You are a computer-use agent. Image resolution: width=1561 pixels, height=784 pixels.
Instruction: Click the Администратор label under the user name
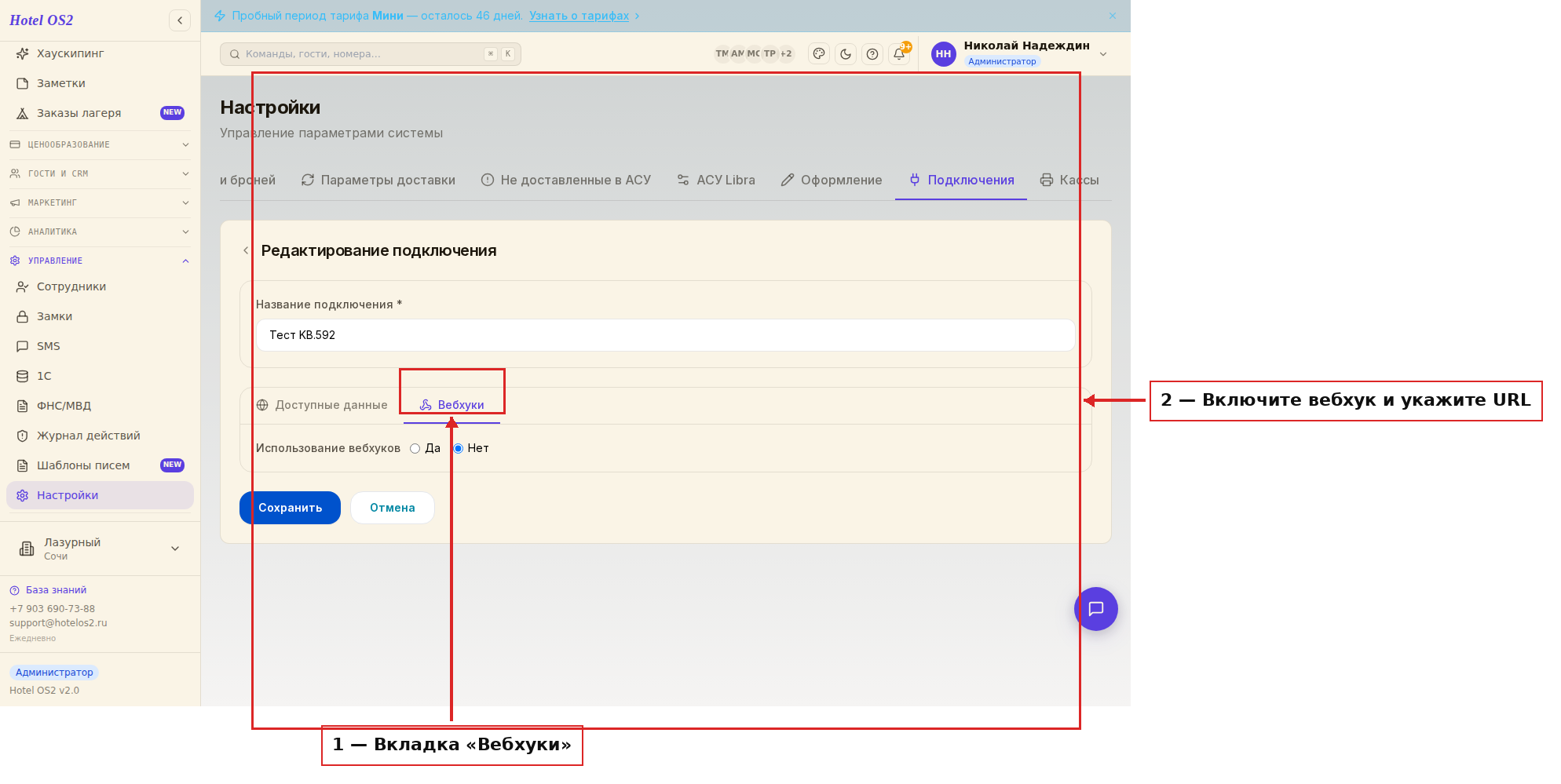[1002, 62]
